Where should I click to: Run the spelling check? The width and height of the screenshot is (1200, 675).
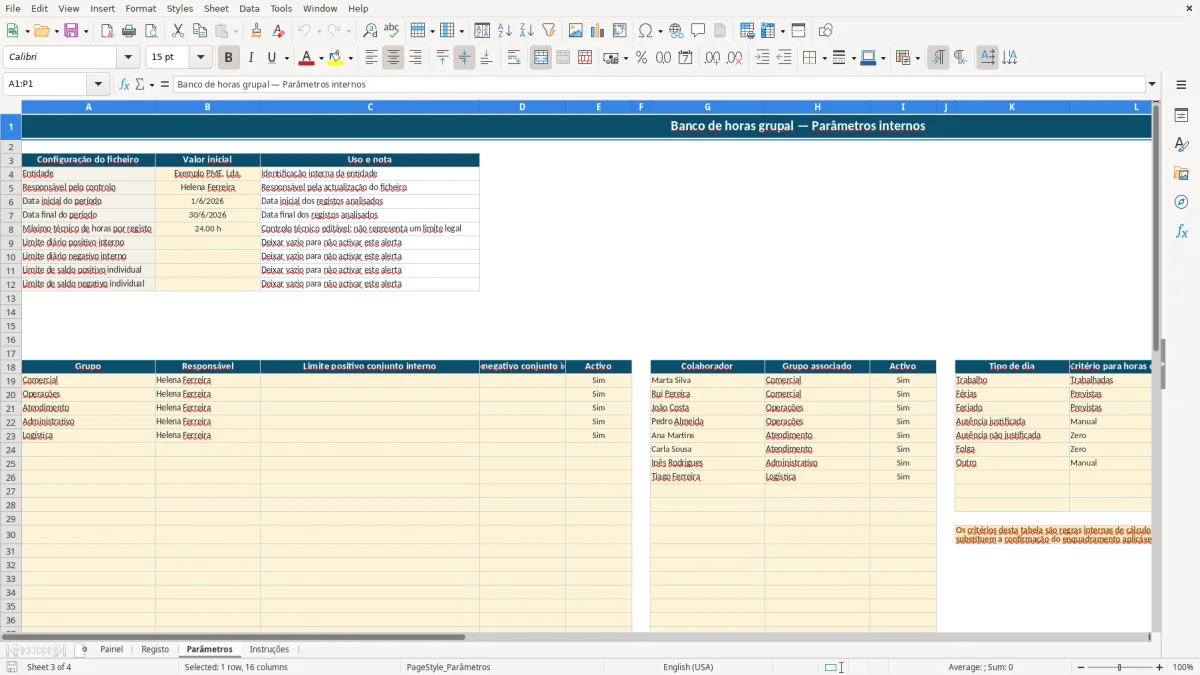pos(391,31)
